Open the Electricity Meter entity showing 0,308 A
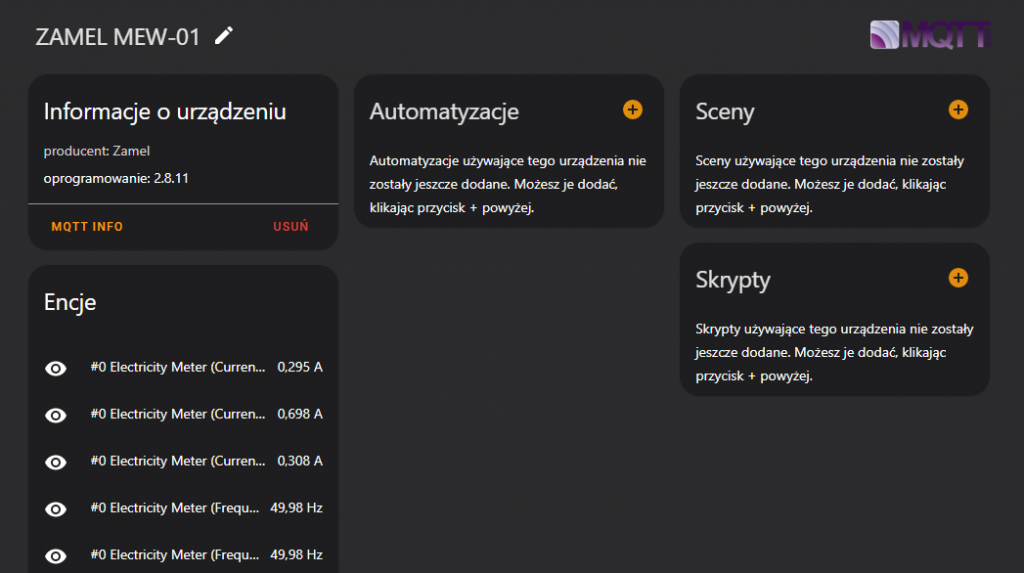This screenshot has height=573, width=1024. click(x=180, y=461)
